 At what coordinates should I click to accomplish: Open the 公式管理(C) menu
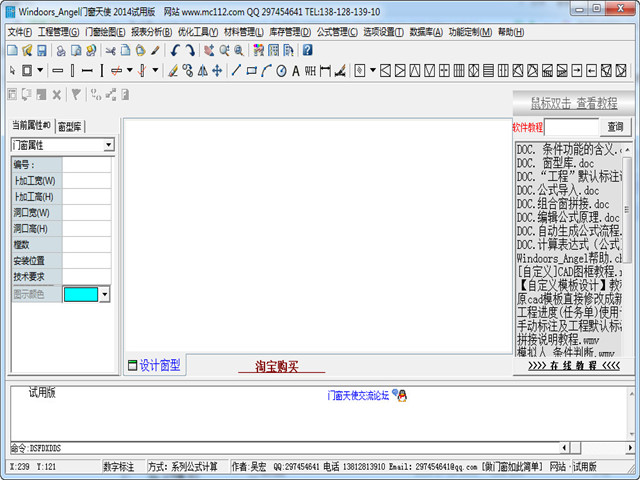[x=337, y=32]
